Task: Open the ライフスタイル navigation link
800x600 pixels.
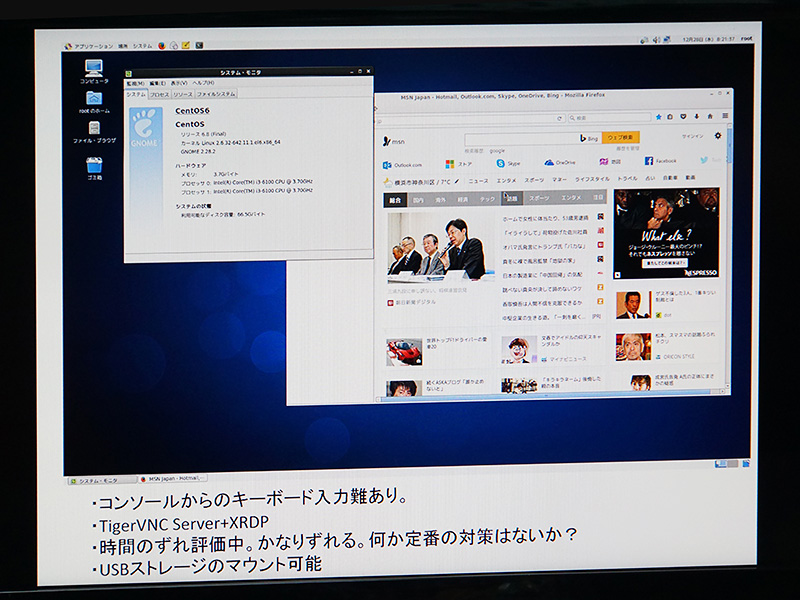Action: (592, 179)
